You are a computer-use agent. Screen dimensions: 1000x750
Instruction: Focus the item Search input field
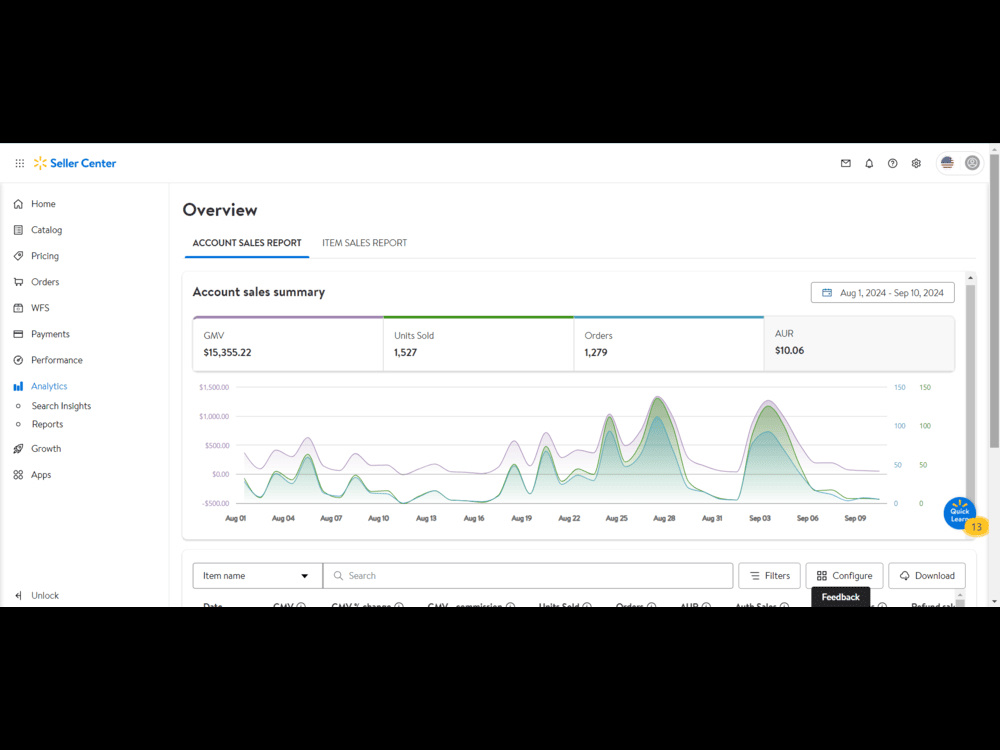(x=528, y=576)
